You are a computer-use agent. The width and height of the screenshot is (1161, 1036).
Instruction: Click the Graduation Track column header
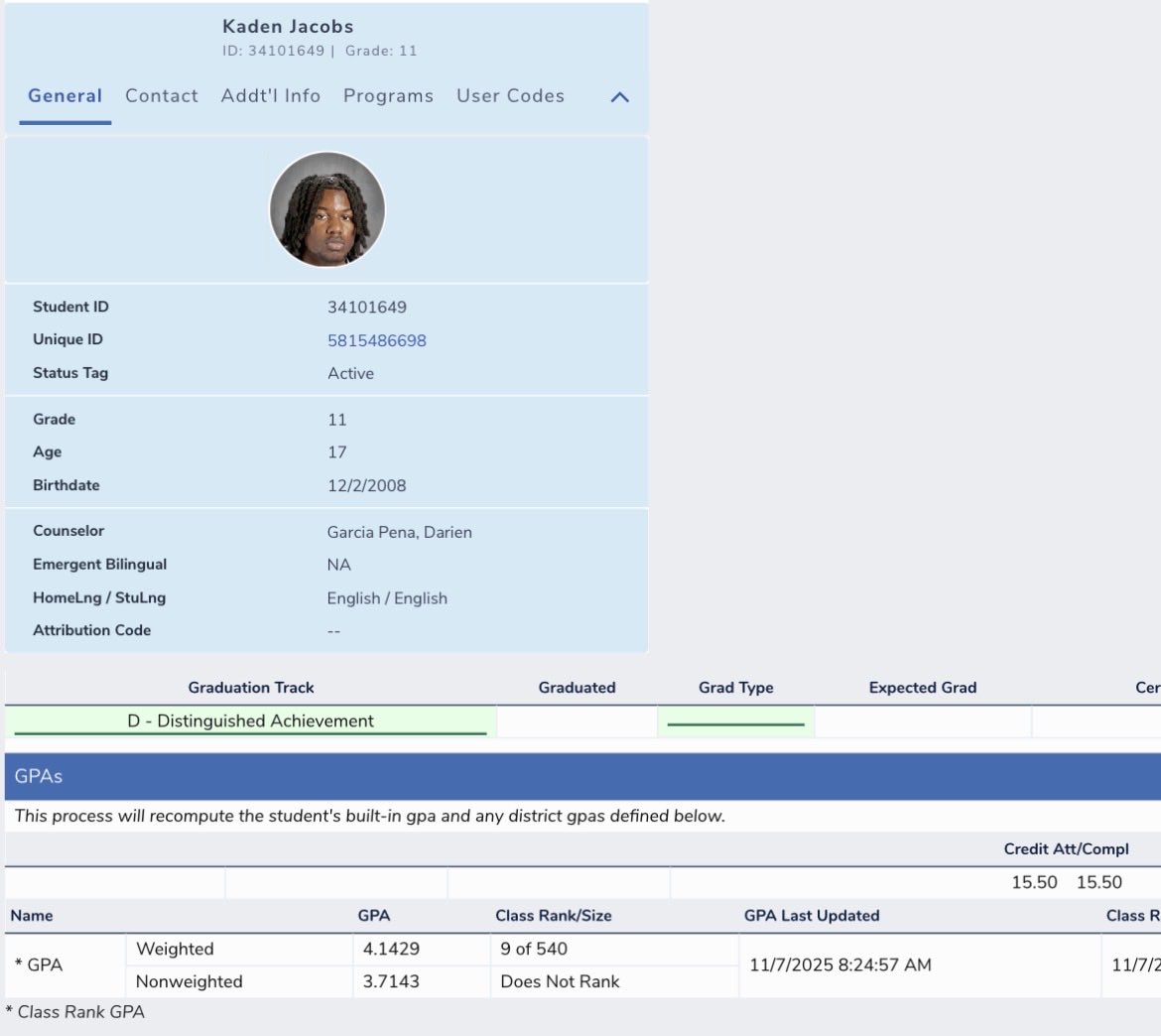pyautogui.click(x=251, y=688)
